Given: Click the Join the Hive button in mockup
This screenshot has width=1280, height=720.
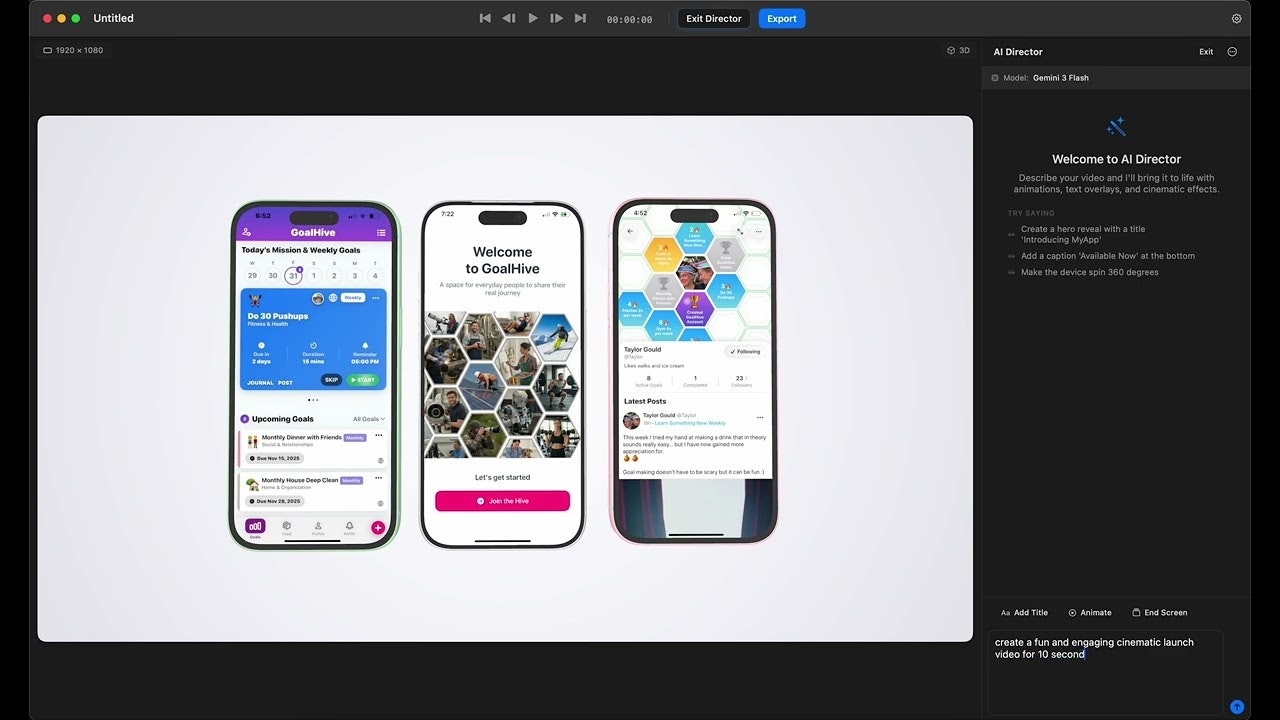Looking at the screenshot, I should pyautogui.click(x=502, y=501).
